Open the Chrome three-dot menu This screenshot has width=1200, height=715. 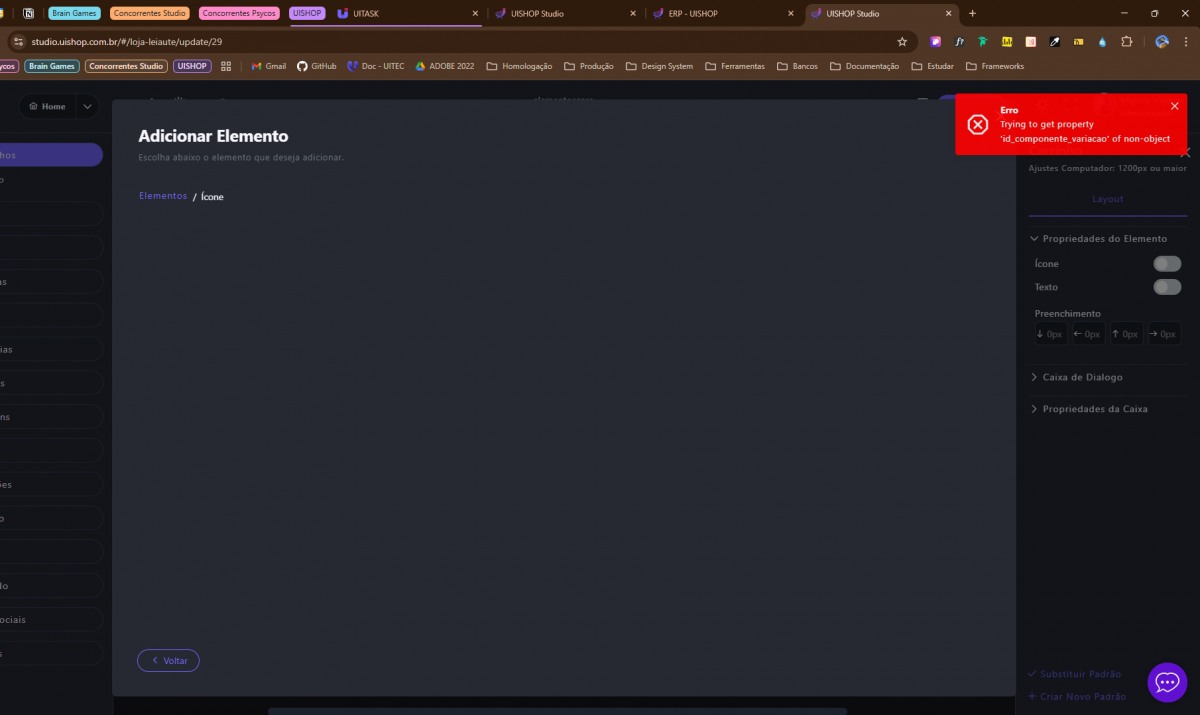(1185, 42)
